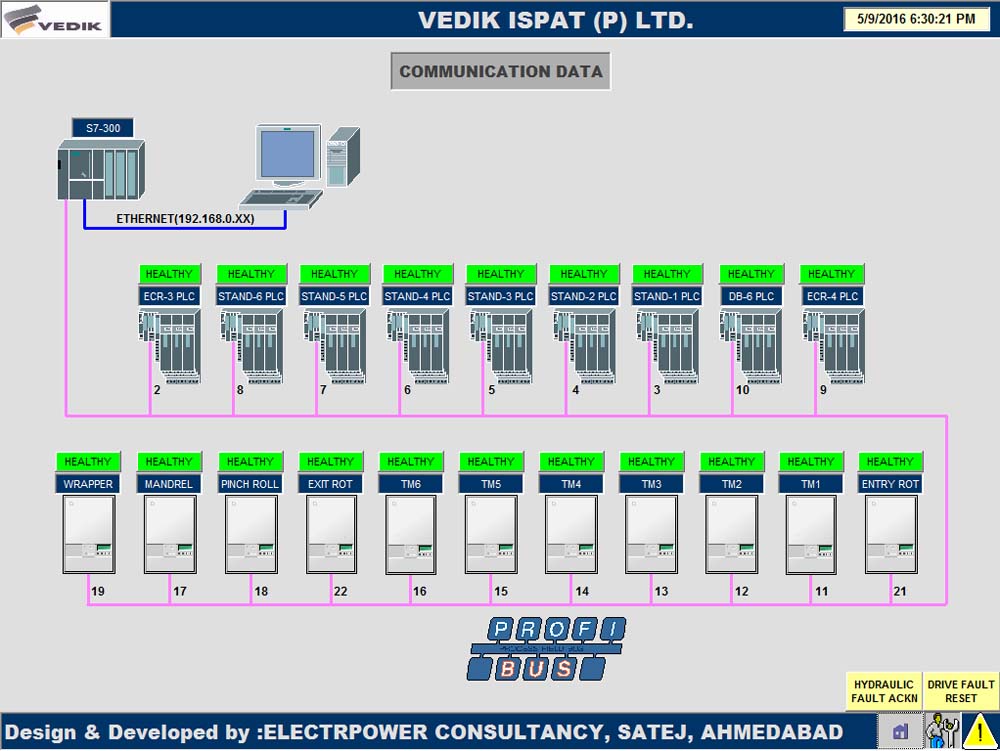Click the TM5 drive unit icon

pyautogui.click(x=491, y=535)
